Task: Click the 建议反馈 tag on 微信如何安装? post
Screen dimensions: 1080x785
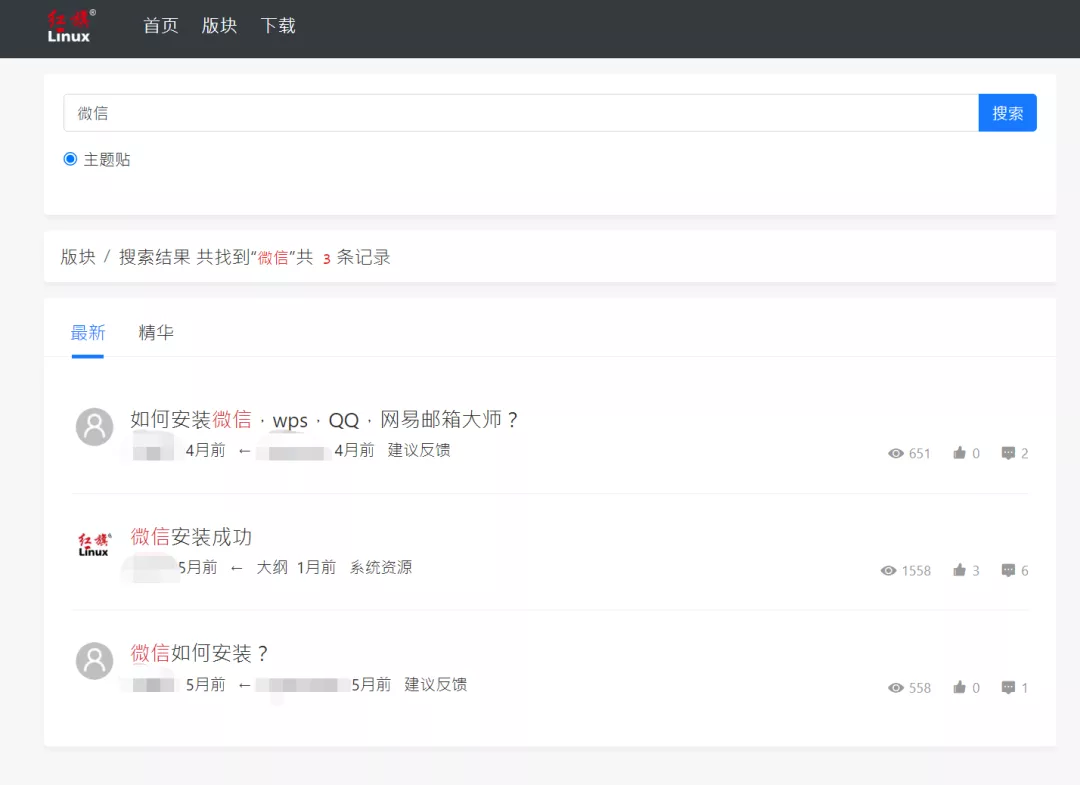Action: (x=435, y=684)
